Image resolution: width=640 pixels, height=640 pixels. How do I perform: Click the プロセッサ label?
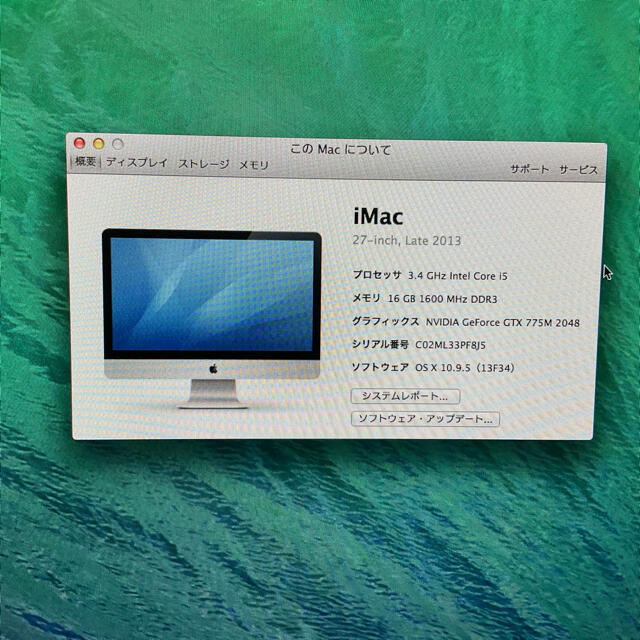[377, 275]
